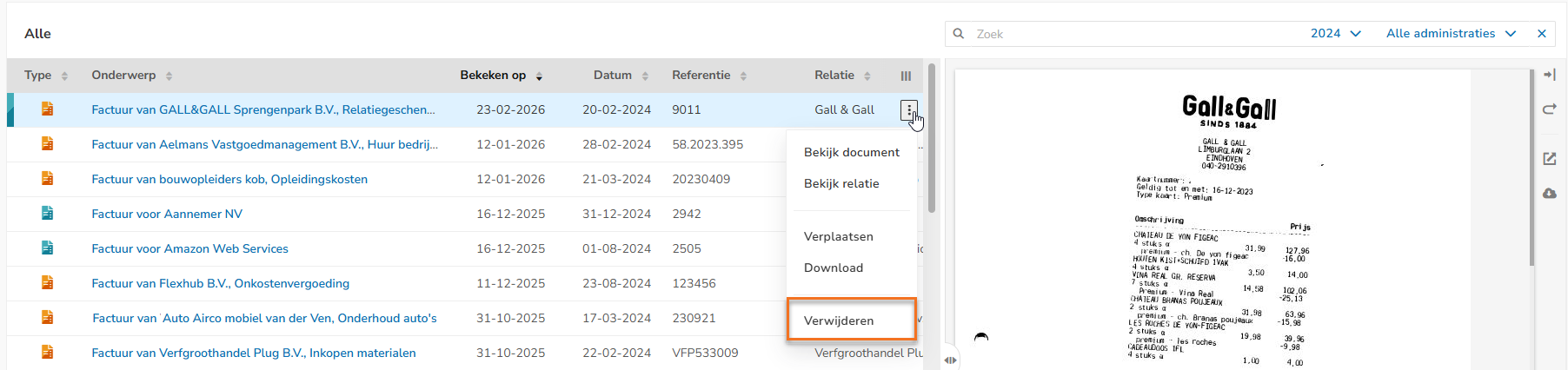Sort by Relatie column arrows

[867, 76]
